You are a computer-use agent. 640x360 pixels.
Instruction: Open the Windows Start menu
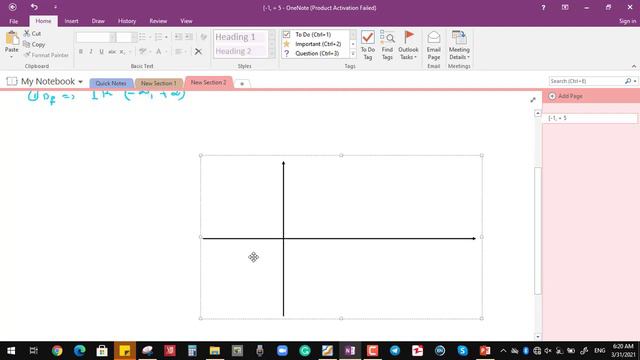coord(11,351)
